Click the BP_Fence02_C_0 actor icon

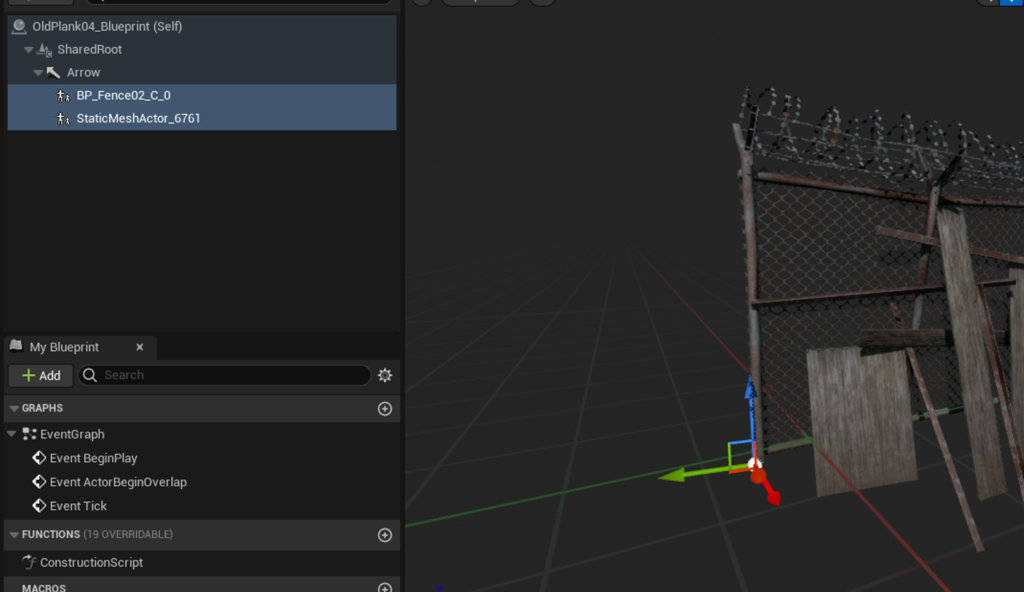point(63,95)
